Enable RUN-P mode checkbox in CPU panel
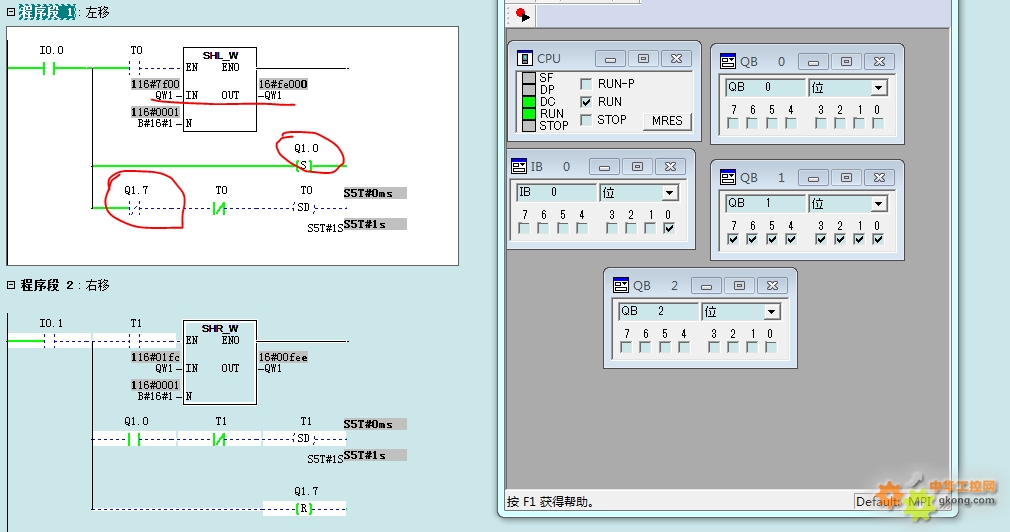The image size is (1010, 532). [586, 84]
